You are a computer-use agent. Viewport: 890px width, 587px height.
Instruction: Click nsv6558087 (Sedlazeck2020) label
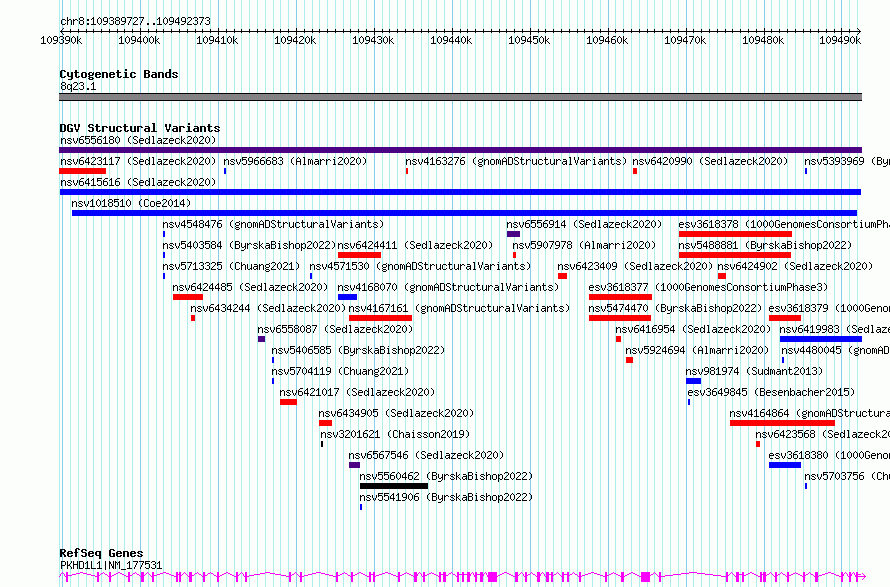pos(335,329)
